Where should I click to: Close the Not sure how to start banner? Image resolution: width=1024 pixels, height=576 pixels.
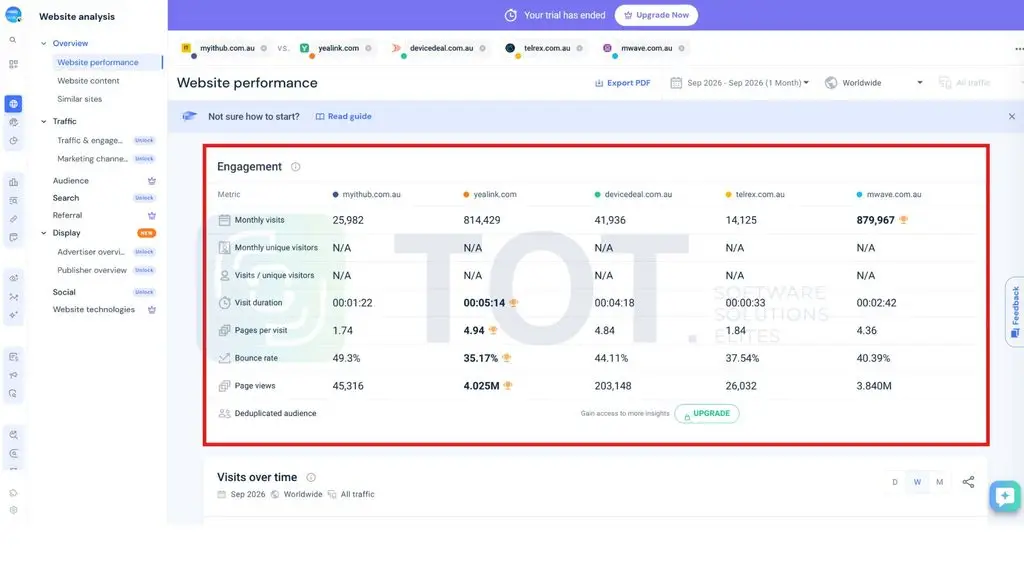pos(1012,116)
